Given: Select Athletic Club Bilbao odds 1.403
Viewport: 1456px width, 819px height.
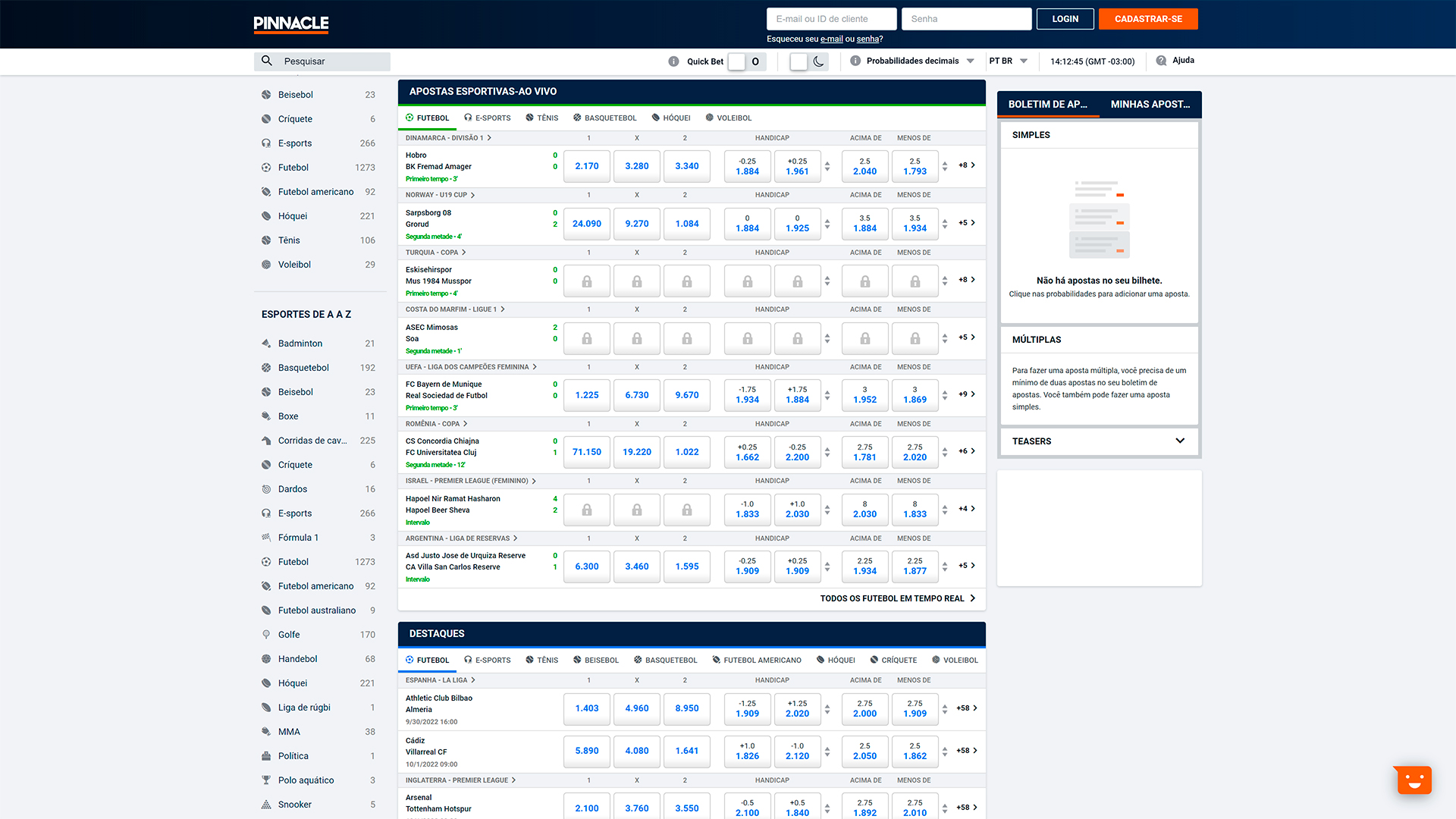Looking at the screenshot, I should pyautogui.click(x=587, y=708).
